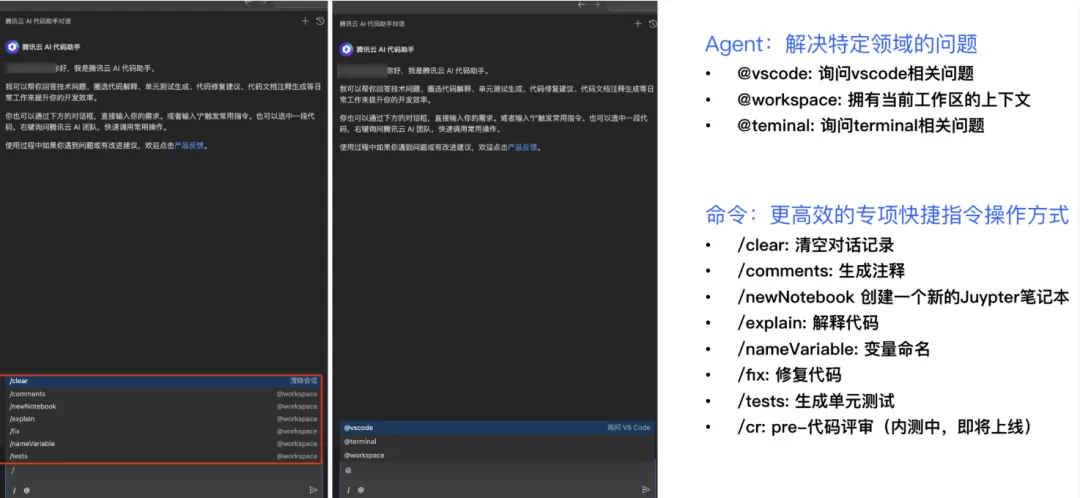The image size is (1080, 498).
Task: Click the '/' command shortcut in the @-agent panel
Action: tap(348, 490)
